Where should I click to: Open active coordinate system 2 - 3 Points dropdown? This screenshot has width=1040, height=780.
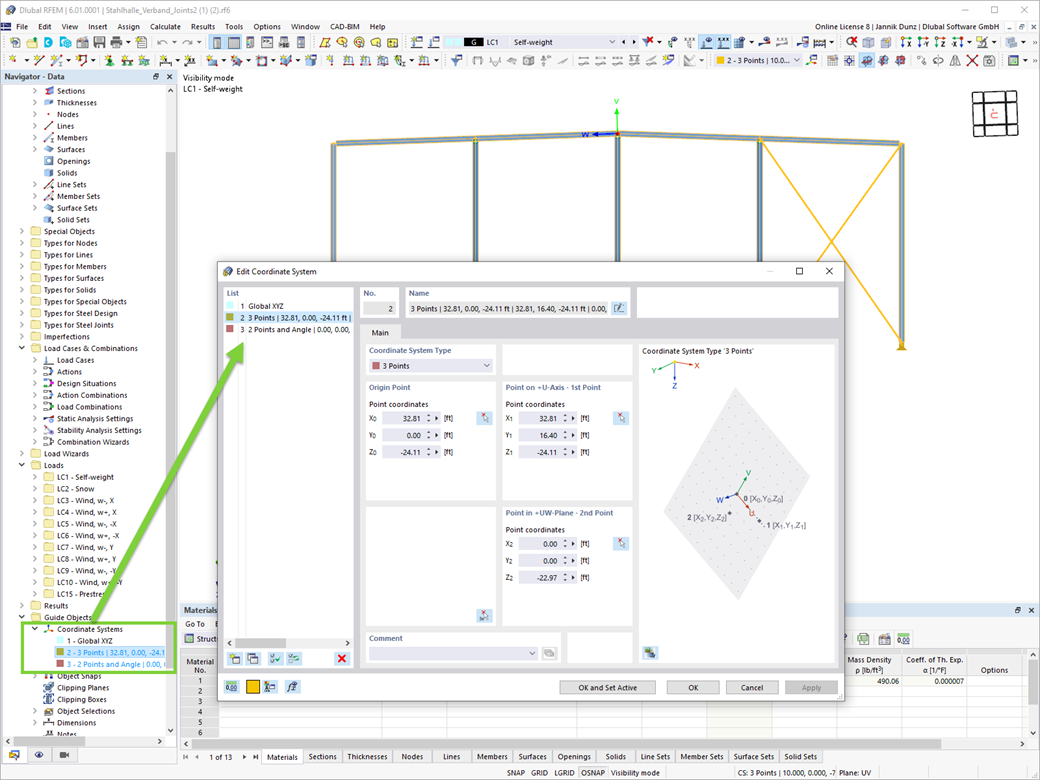(x=758, y=60)
